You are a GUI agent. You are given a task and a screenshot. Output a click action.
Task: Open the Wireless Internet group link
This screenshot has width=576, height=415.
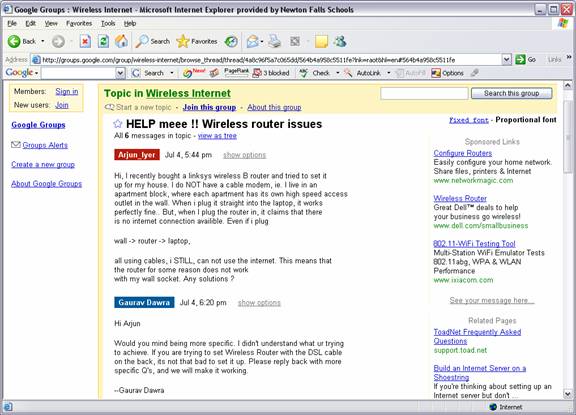point(188,93)
